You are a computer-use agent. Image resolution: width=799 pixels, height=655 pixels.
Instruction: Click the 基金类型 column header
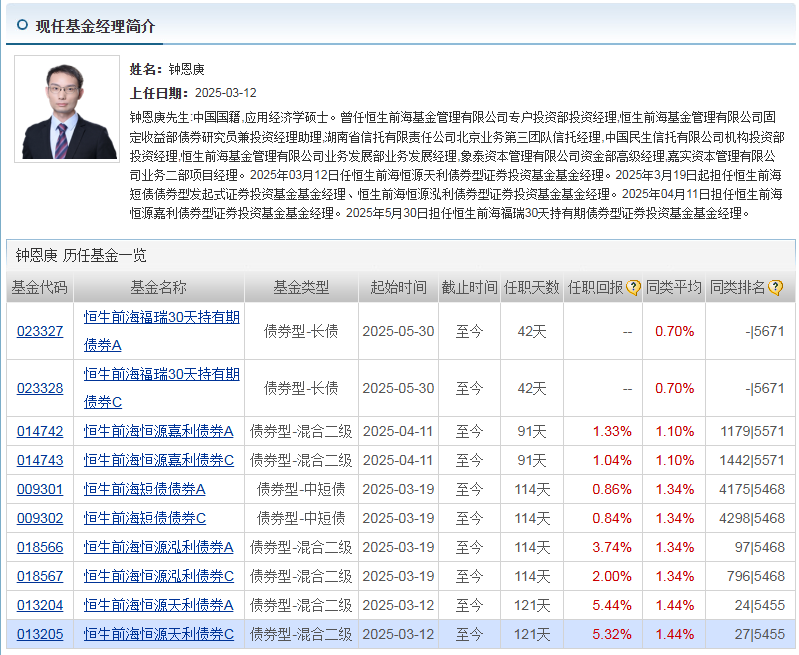click(301, 287)
